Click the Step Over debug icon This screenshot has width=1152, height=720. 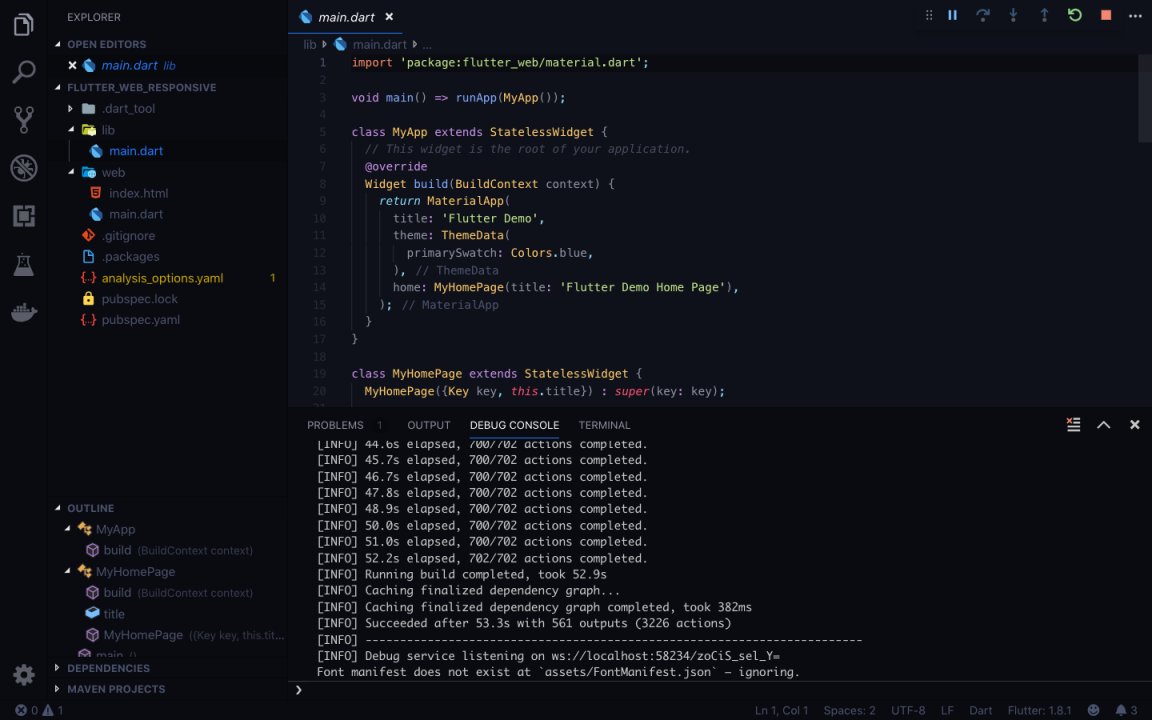(982, 15)
